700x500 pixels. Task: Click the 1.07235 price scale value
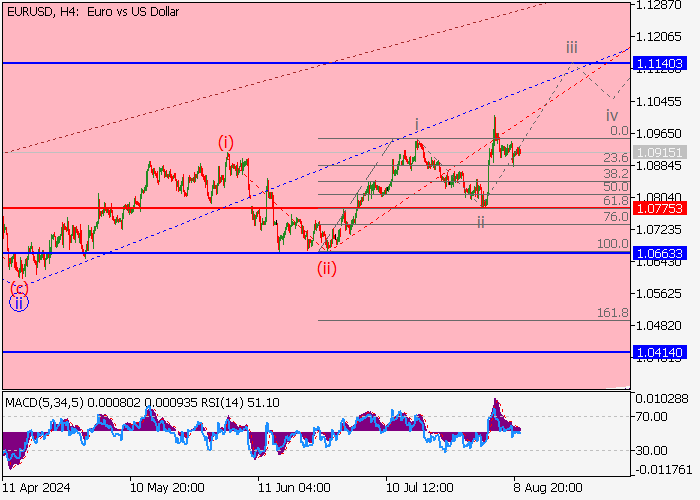click(x=658, y=229)
